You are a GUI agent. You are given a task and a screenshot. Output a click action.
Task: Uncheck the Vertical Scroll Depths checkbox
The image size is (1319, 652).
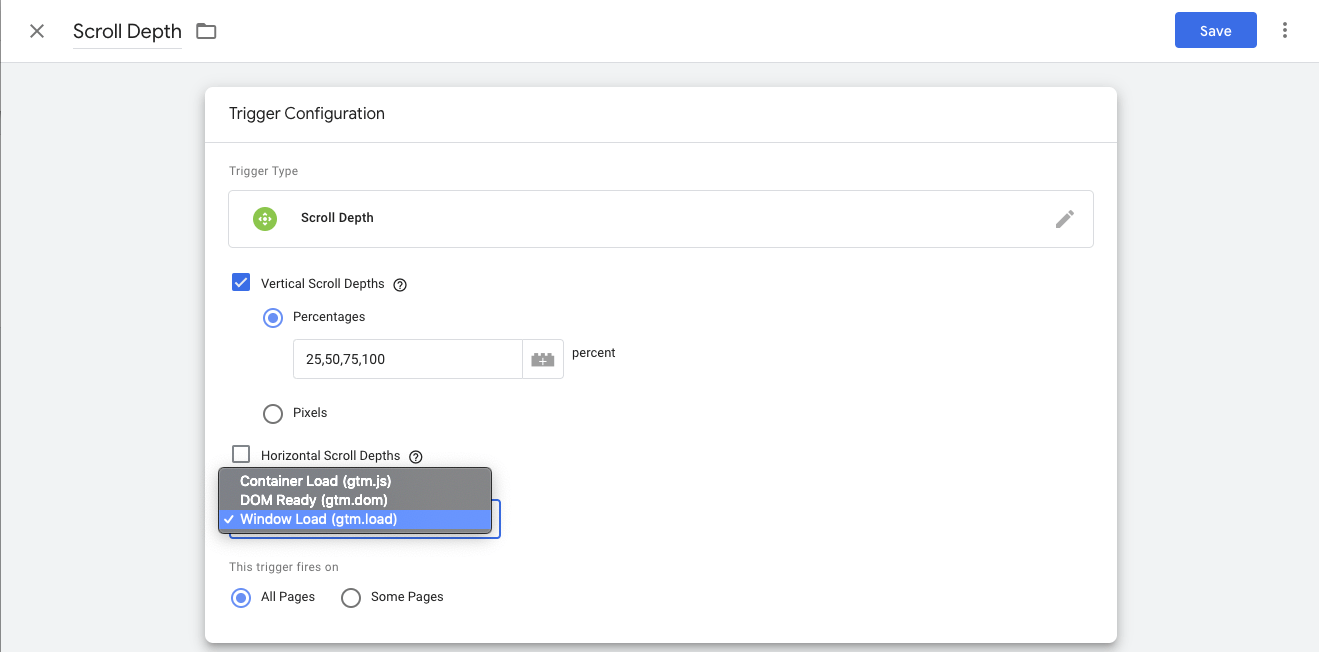coord(241,283)
